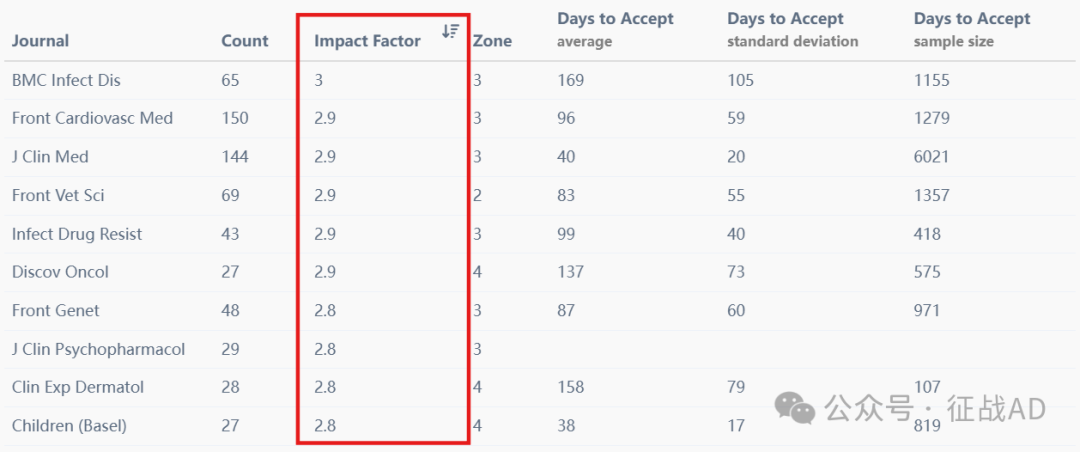Click Days to Accept average header
1080x452 pixels.
tap(615, 30)
